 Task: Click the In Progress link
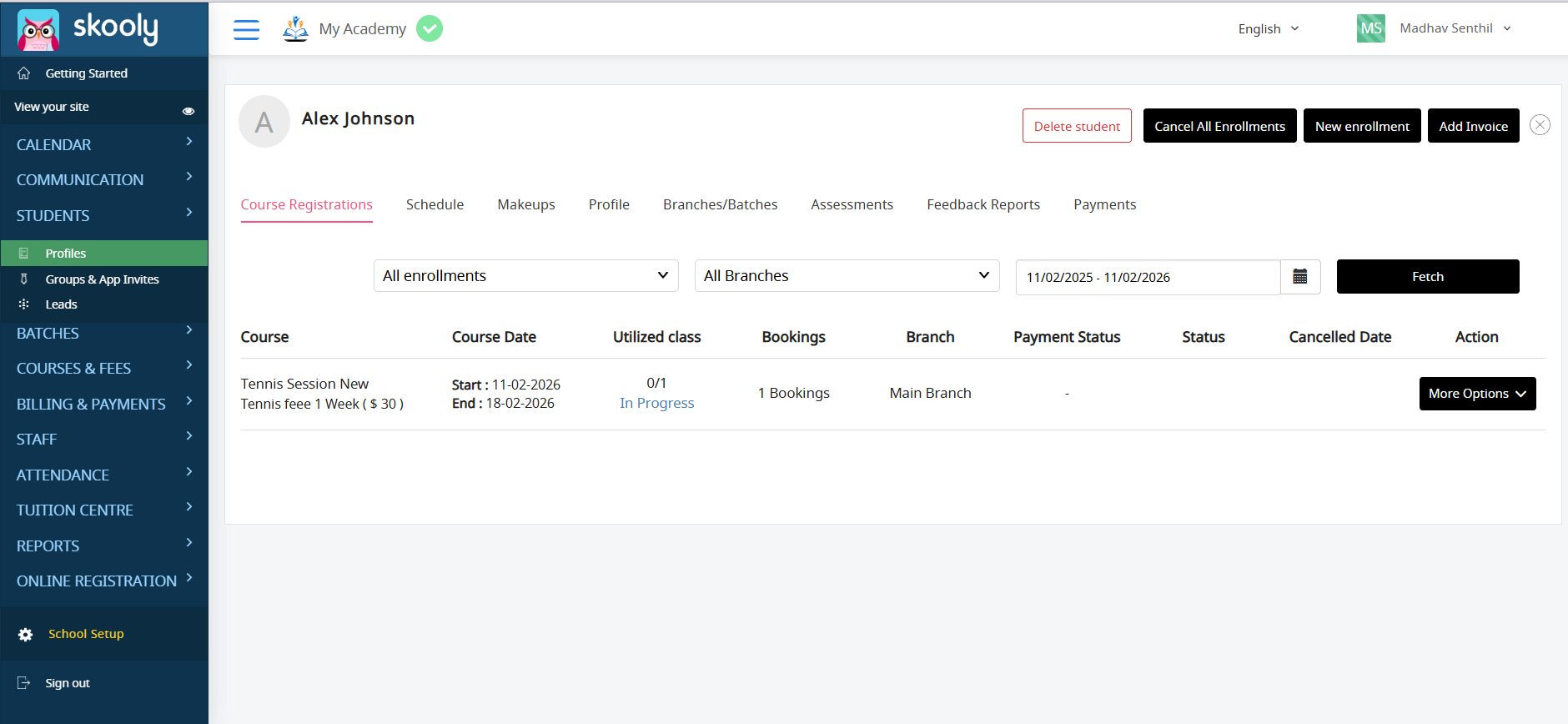click(x=656, y=404)
